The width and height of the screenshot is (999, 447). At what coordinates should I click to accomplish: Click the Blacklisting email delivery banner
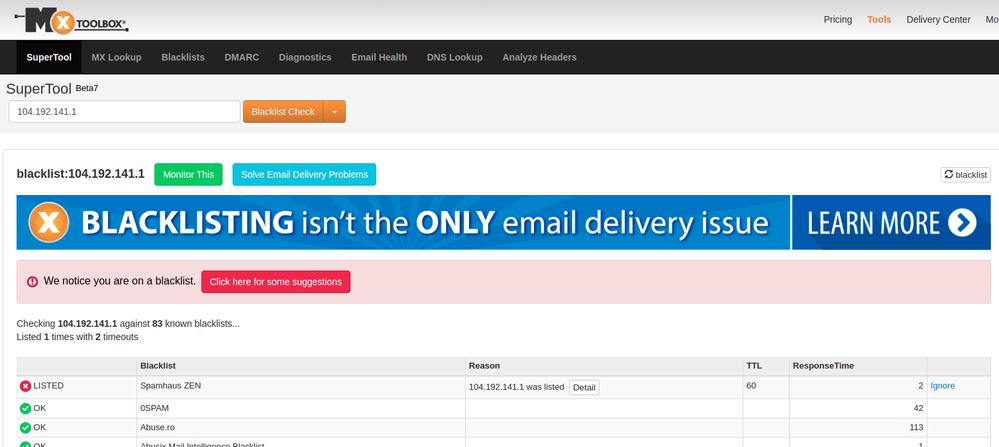tap(403, 222)
